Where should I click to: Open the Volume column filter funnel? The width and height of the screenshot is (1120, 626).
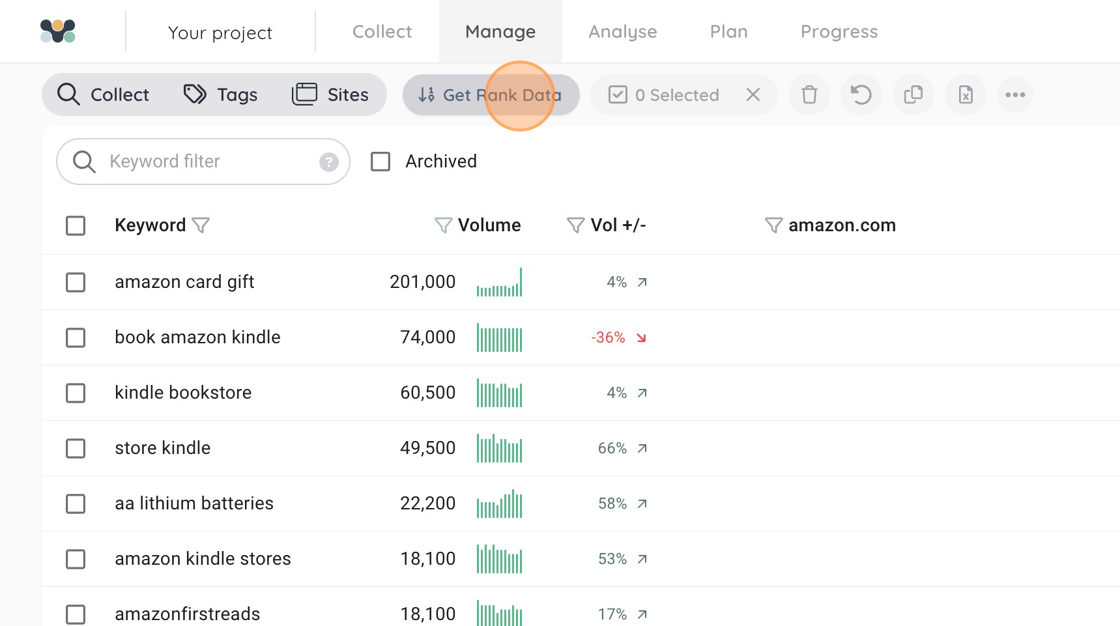click(x=443, y=226)
